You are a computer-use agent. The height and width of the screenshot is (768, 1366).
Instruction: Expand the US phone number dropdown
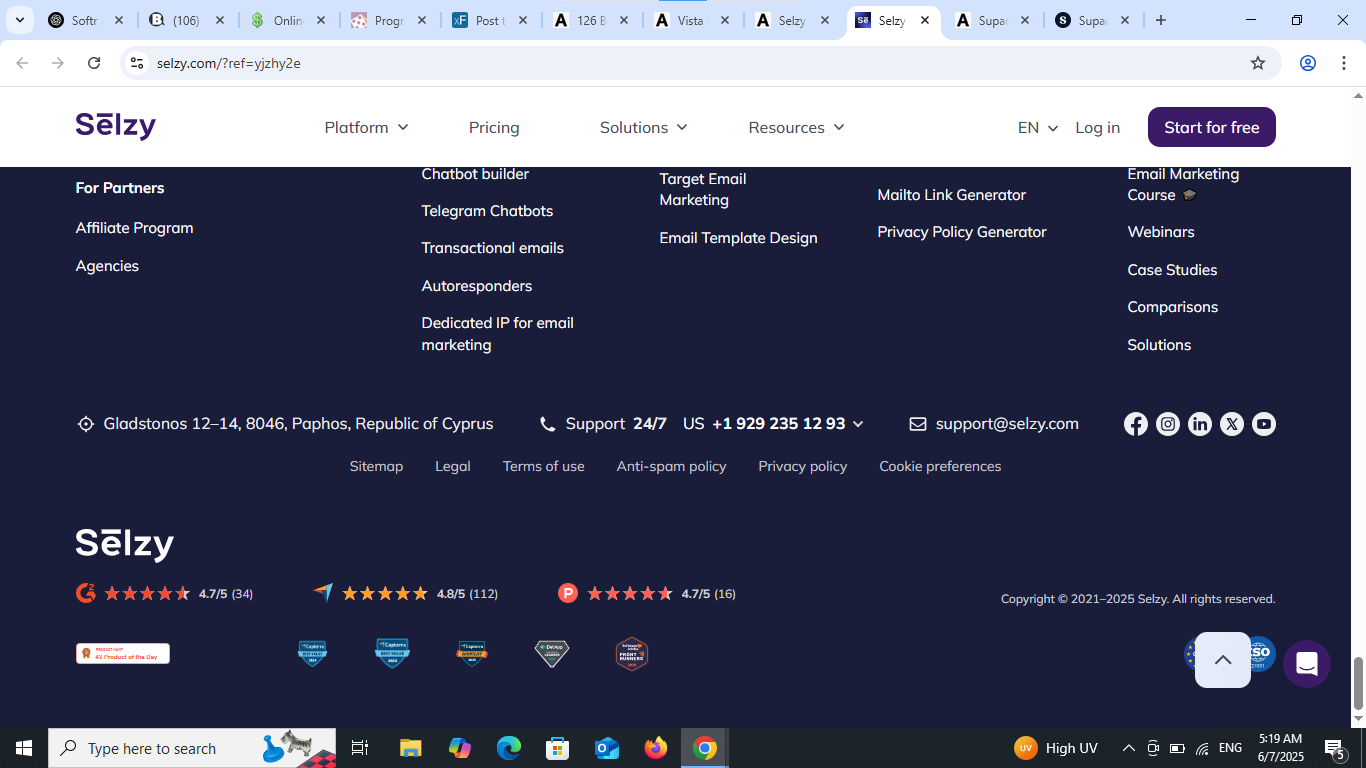(x=858, y=424)
